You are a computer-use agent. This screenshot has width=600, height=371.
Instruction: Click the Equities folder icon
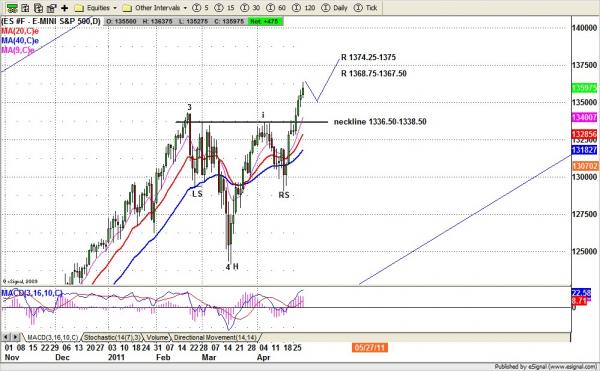coord(79,8)
